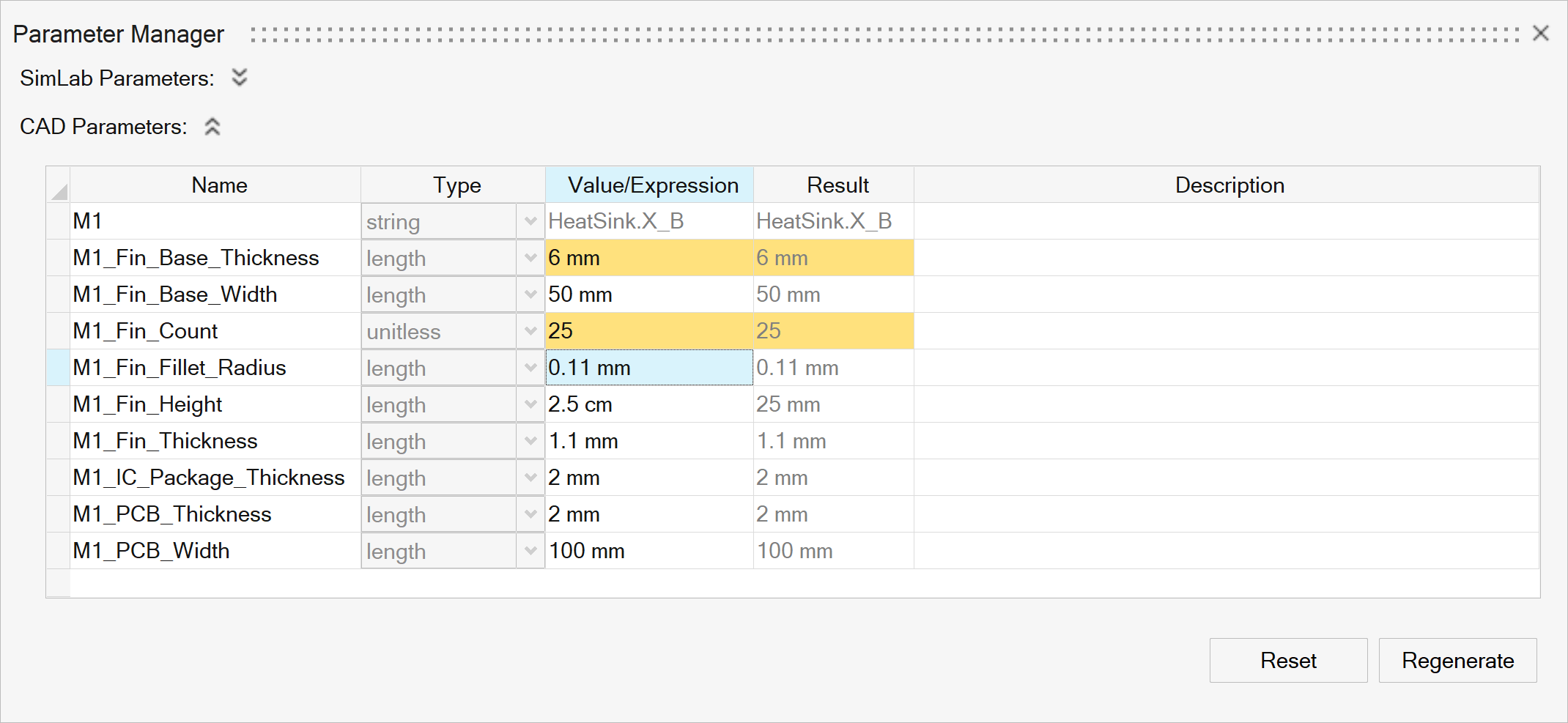The width and height of the screenshot is (1568, 723).
Task: Edit the M1_Fin_Height value 2.5 cm
Action: (x=649, y=404)
